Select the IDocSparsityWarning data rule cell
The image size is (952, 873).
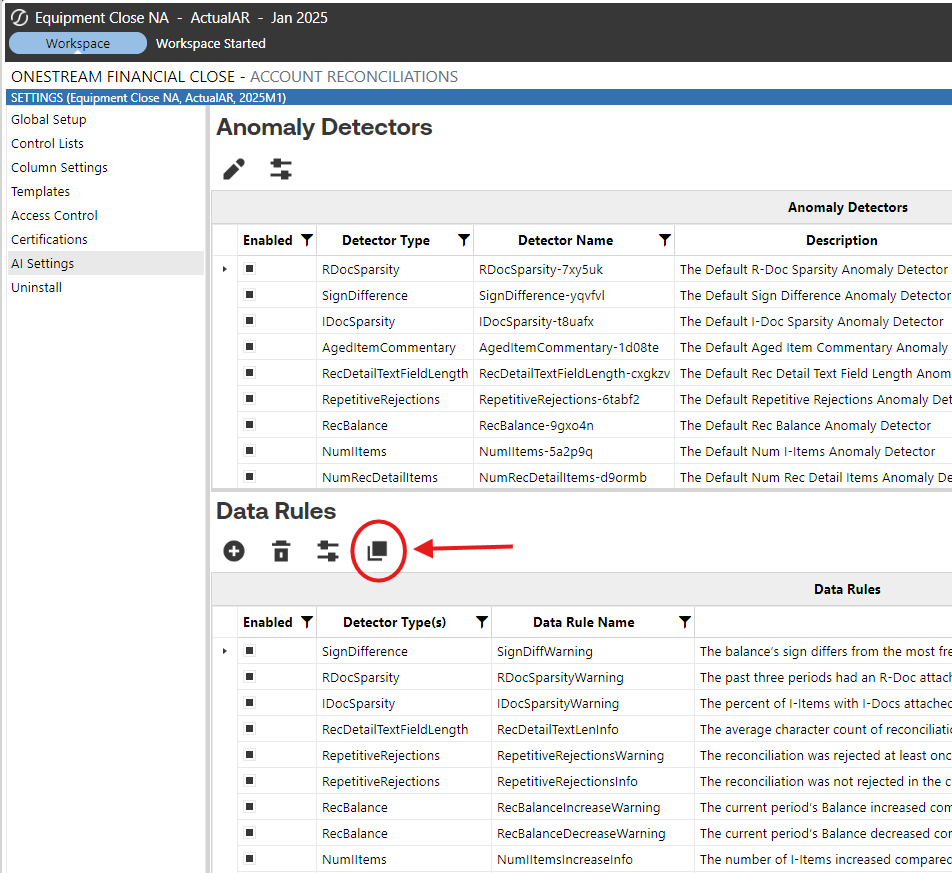click(x=593, y=703)
